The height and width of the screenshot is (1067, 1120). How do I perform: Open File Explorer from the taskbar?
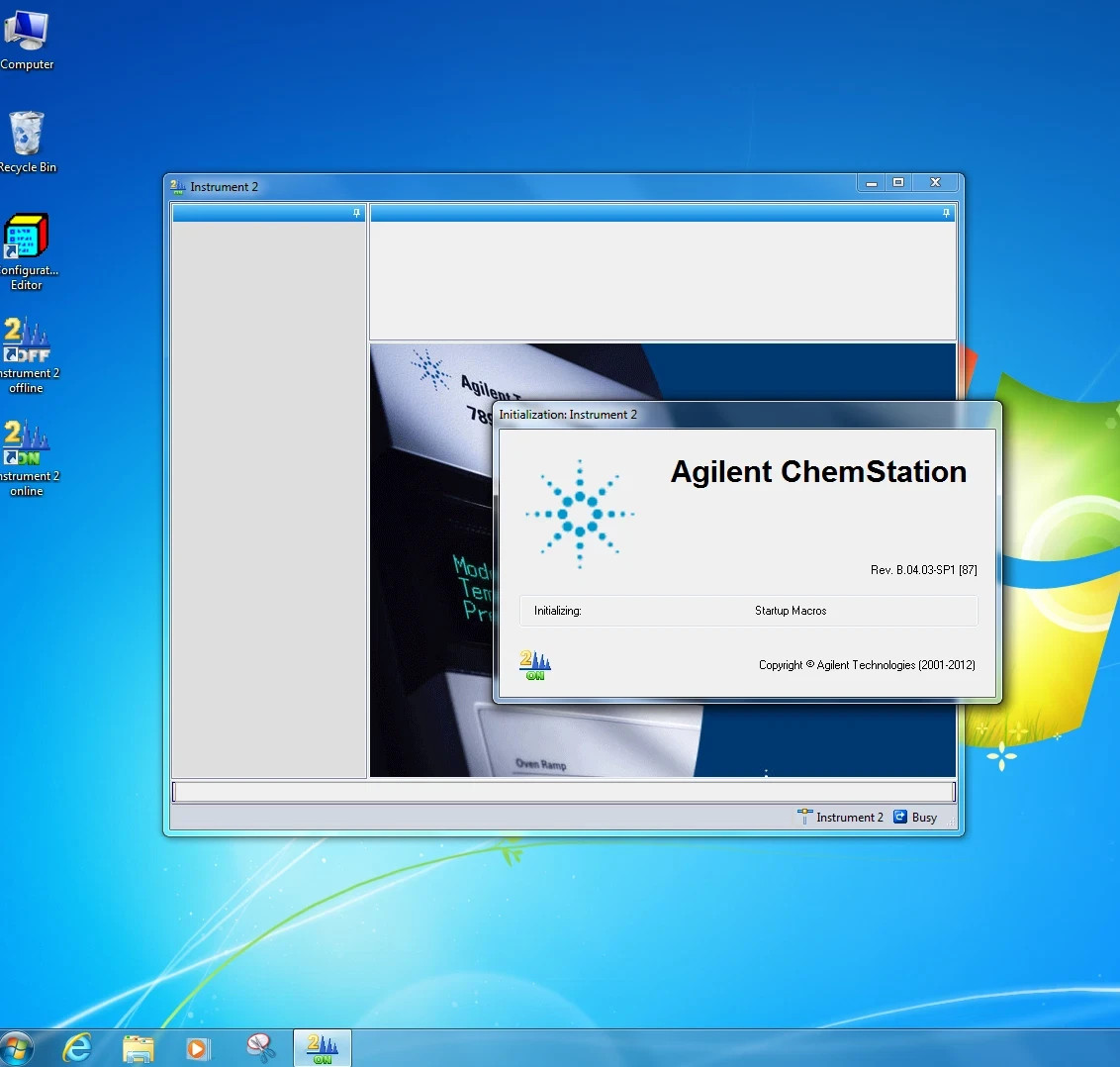click(139, 1048)
